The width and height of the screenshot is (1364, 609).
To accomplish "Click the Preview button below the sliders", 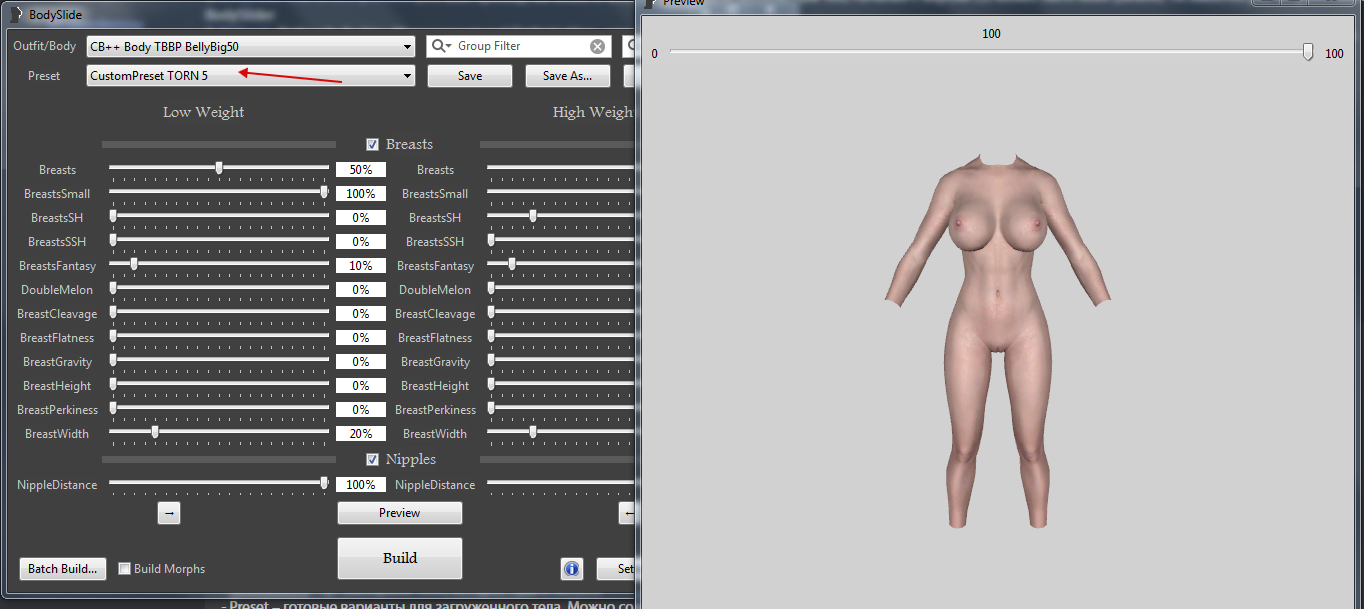I will tap(399, 513).
